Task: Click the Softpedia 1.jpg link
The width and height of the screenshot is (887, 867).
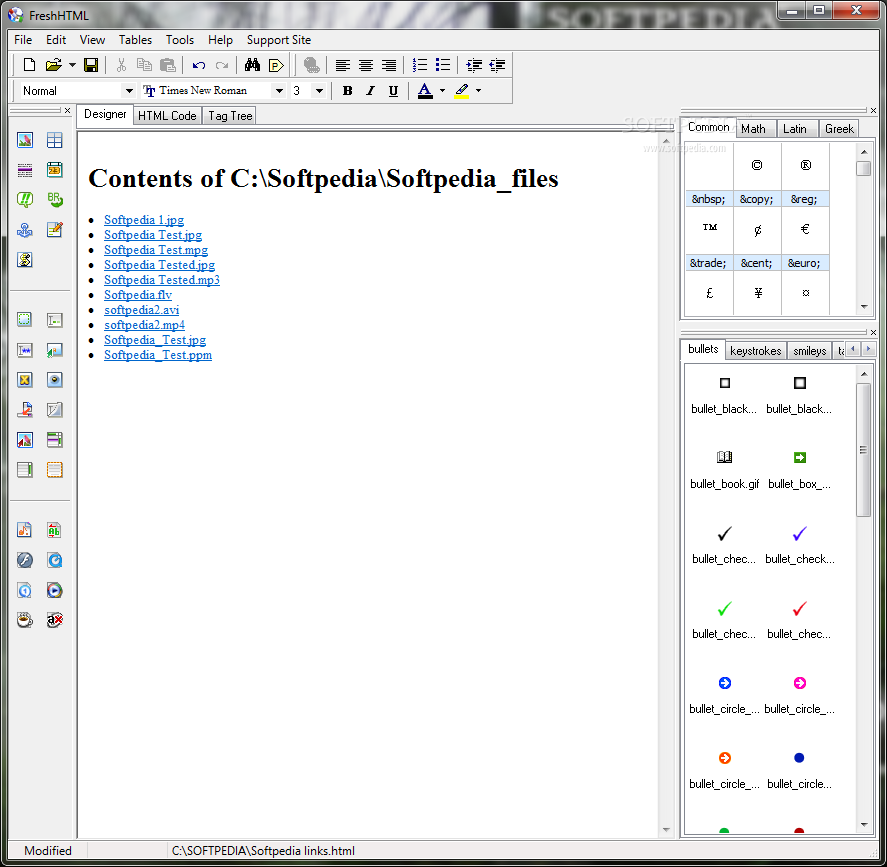Action: click(x=144, y=220)
